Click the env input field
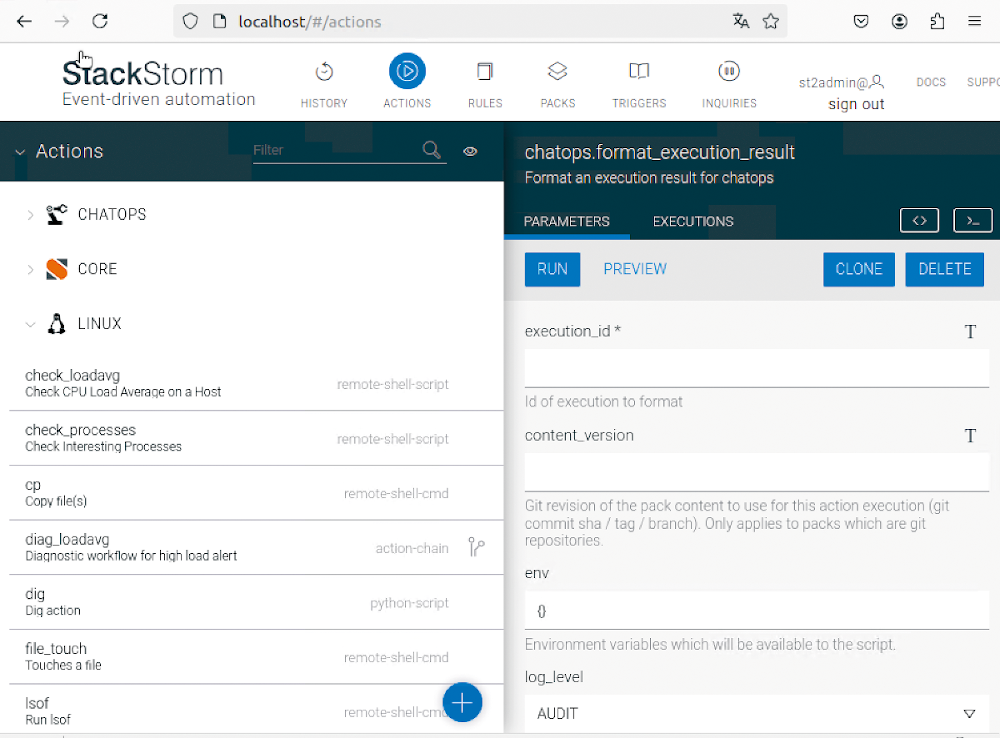Image resolution: width=1000 pixels, height=738 pixels. pos(756,610)
